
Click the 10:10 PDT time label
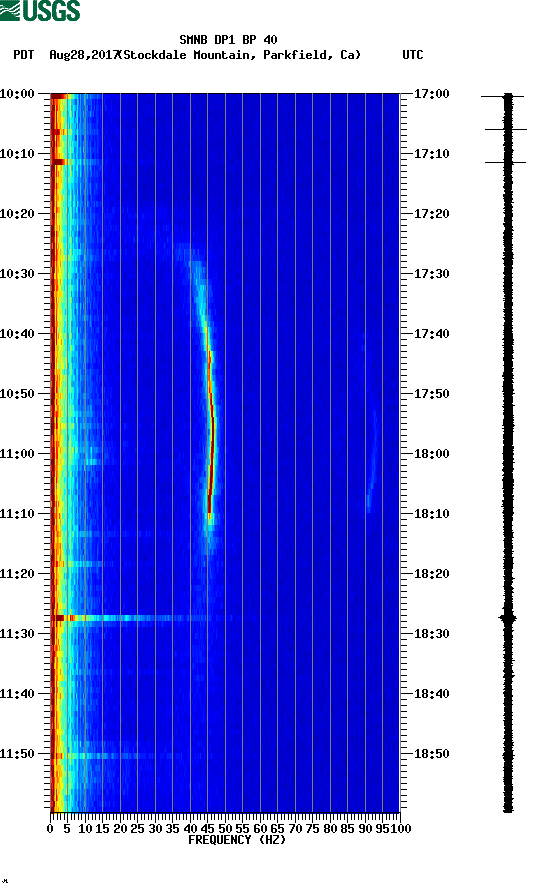(x=17, y=154)
